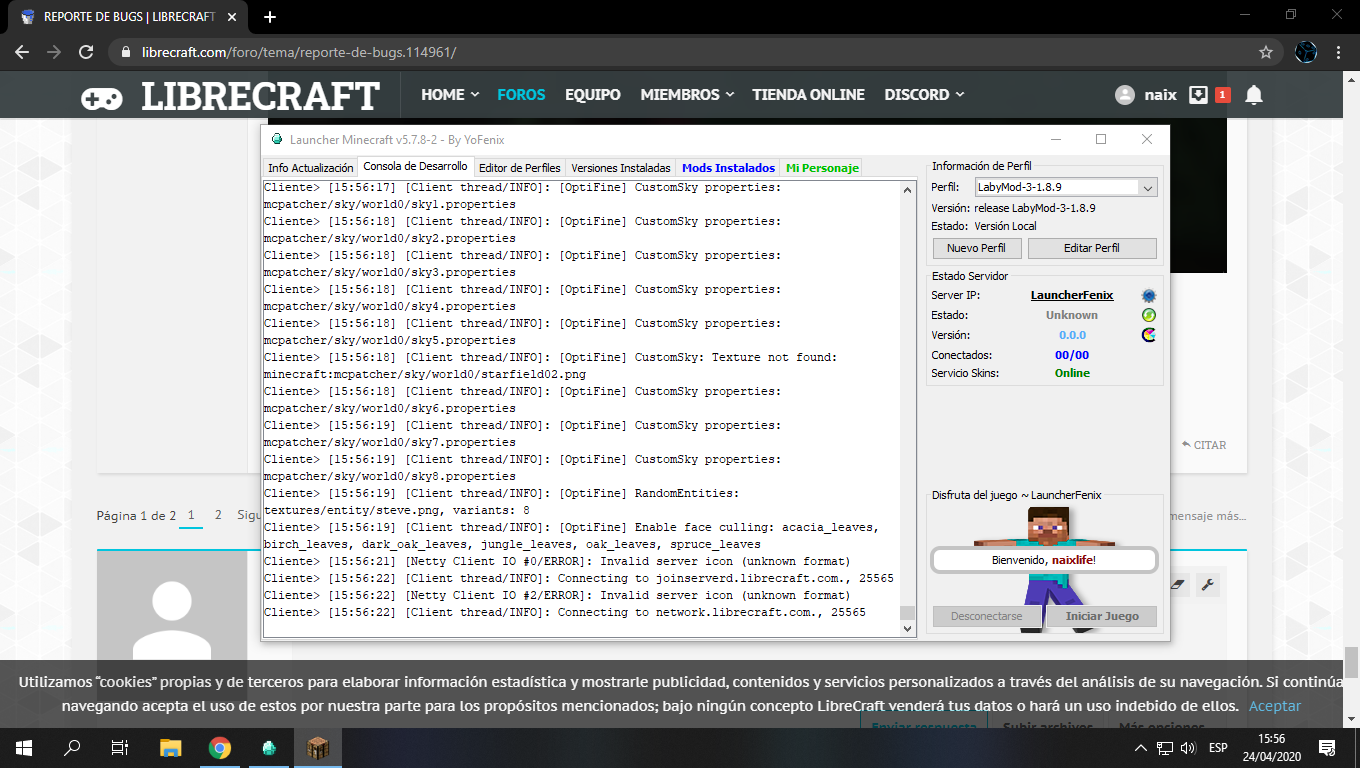This screenshot has width=1360, height=768.
Task: Click the CITAR link on the post
Action: pyautogui.click(x=1203, y=445)
